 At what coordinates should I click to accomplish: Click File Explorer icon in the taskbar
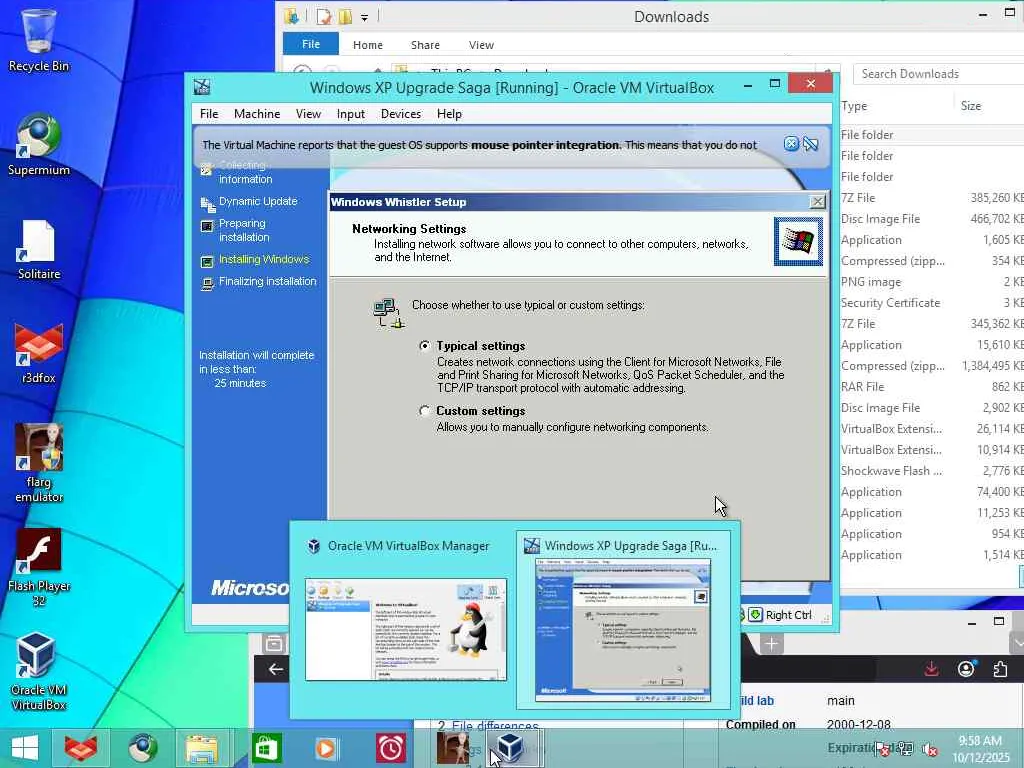(x=202, y=748)
